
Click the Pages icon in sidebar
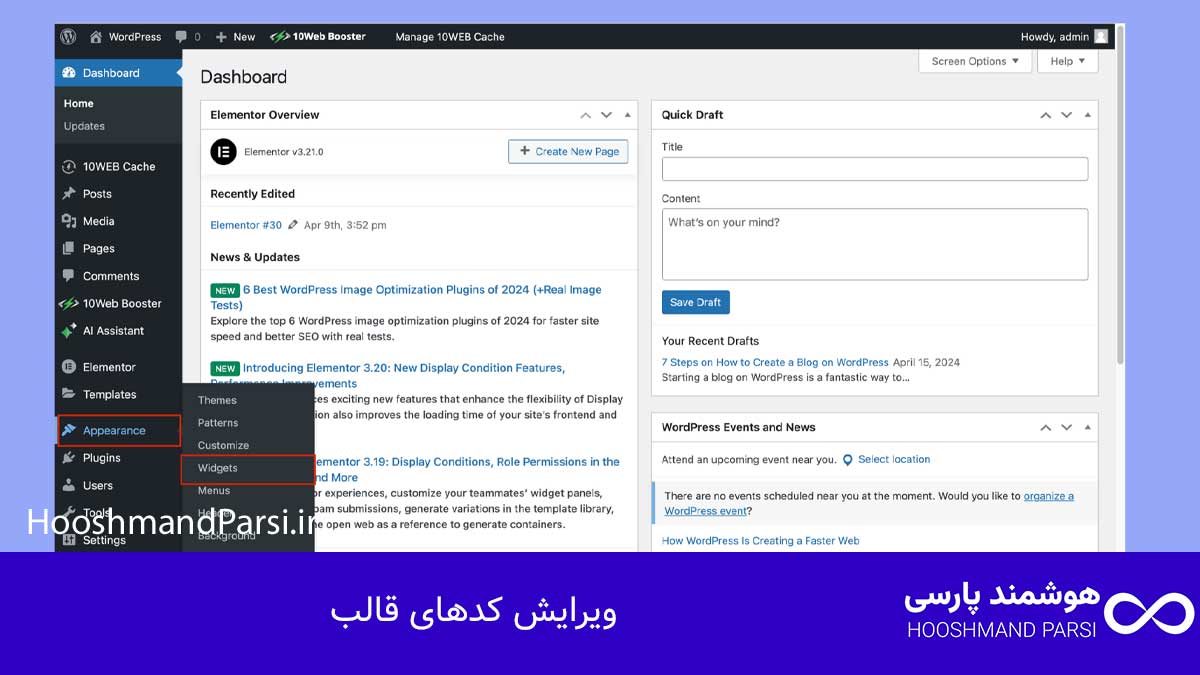point(68,249)
